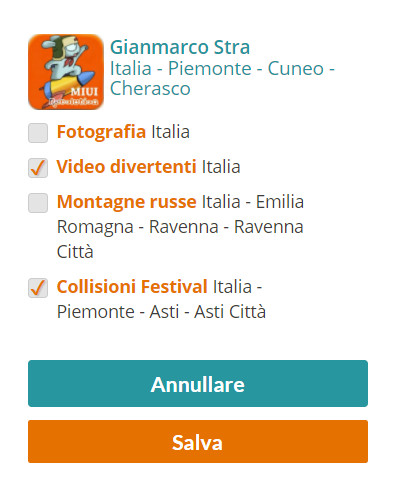Viewport: 397px width, 502px height.
Task: Click Italia text beside Video divertenti
Action: [221, 167]
